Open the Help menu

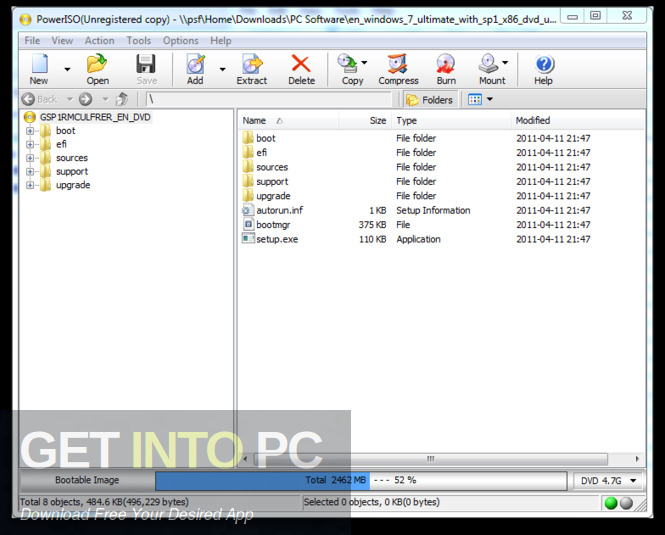tap(221, 41)
